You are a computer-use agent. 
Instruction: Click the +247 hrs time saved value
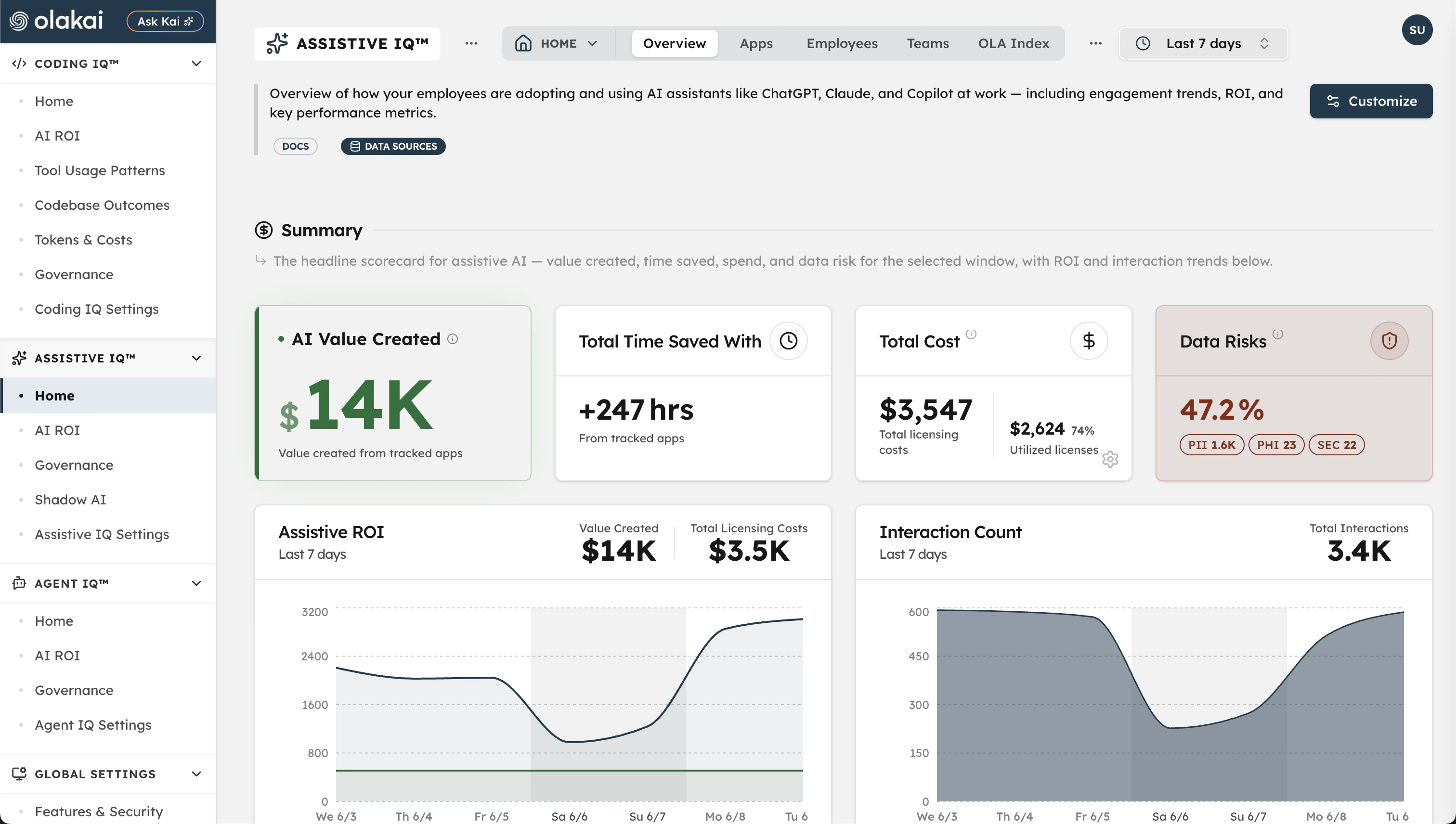click(636, 410)
